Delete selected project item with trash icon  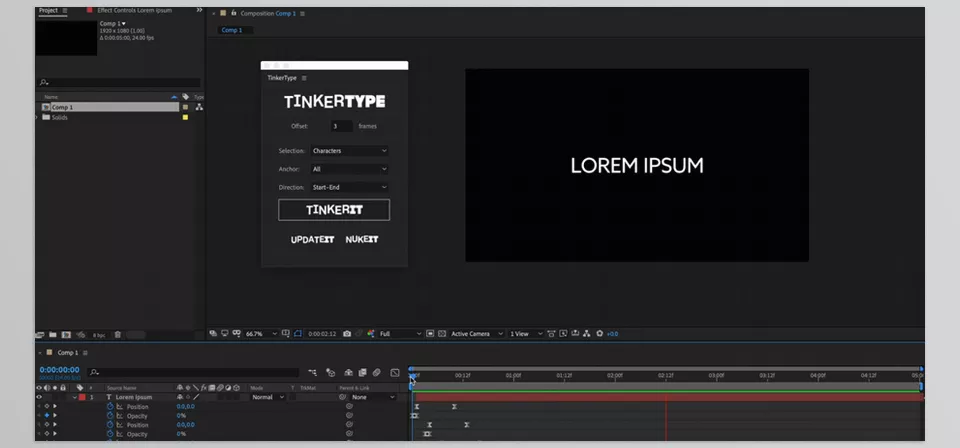pyautogui.click(x=118, y=335)
